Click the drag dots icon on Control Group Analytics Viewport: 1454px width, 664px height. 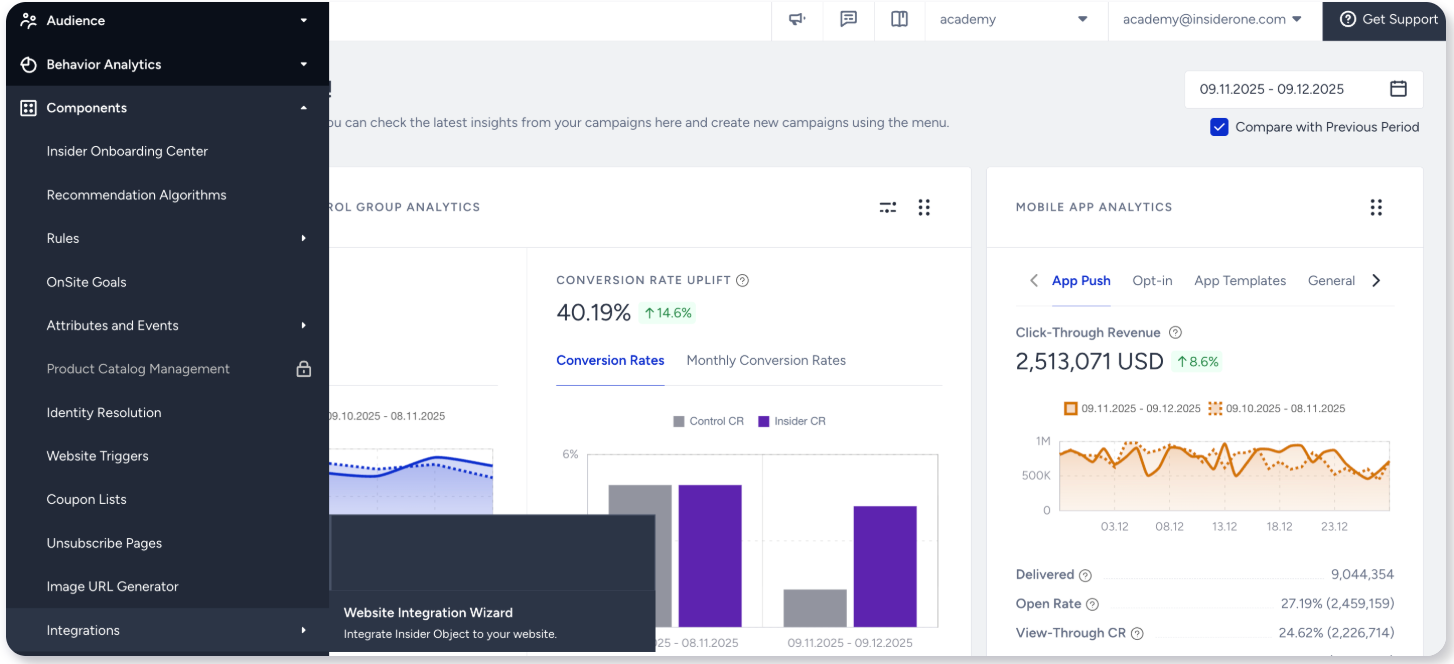point(924,207)
